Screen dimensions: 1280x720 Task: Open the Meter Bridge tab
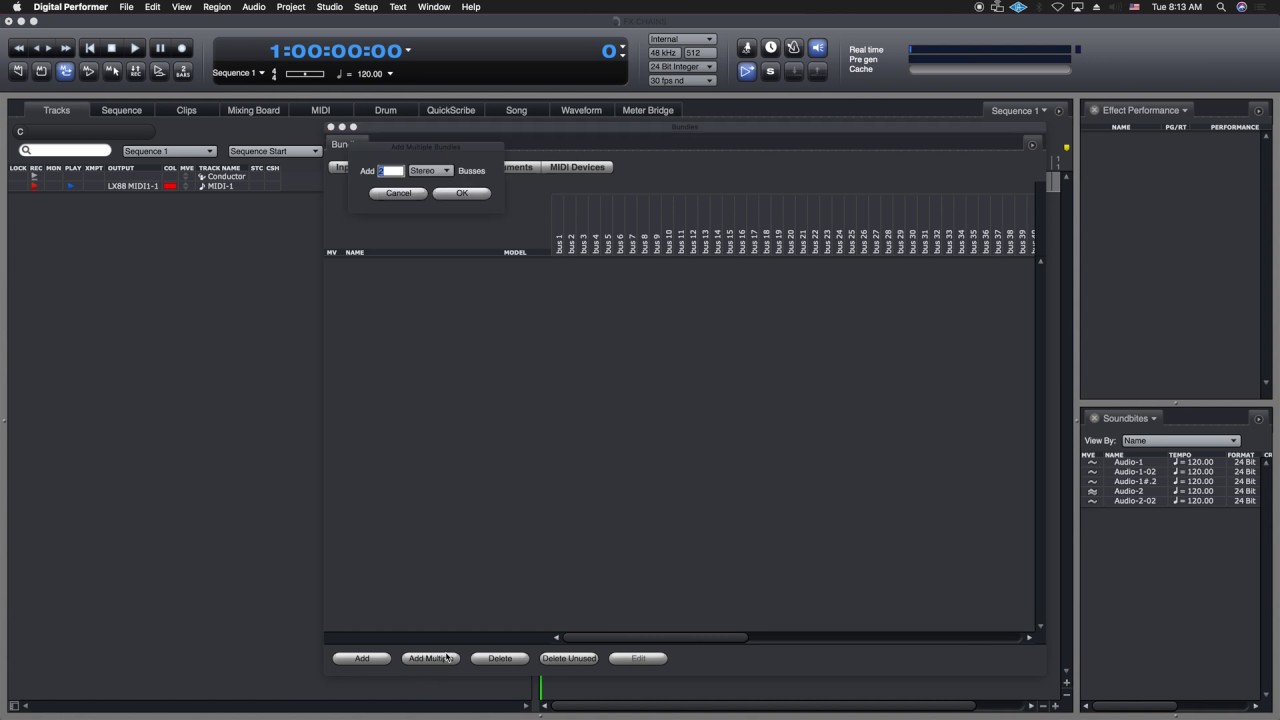(648, 110)
